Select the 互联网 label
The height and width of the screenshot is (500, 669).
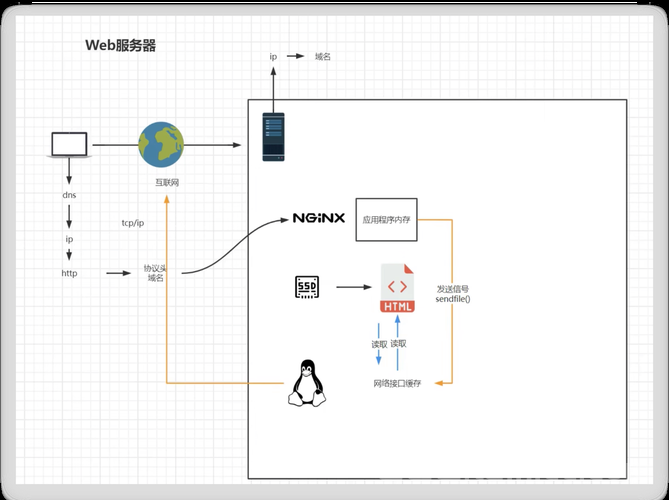[x=167, y=183]
